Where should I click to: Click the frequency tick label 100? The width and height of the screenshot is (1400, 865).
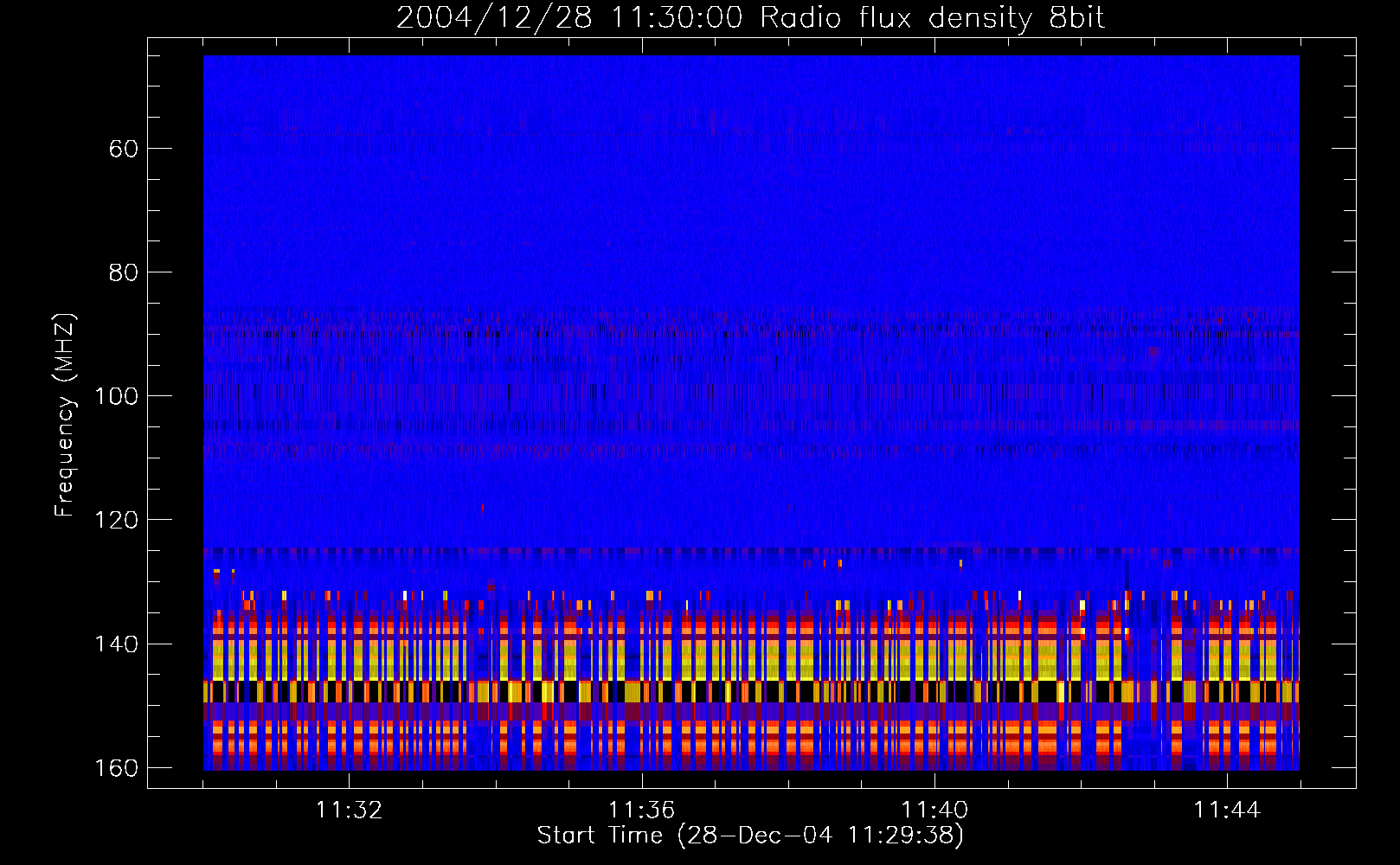[x=116, y=396]
